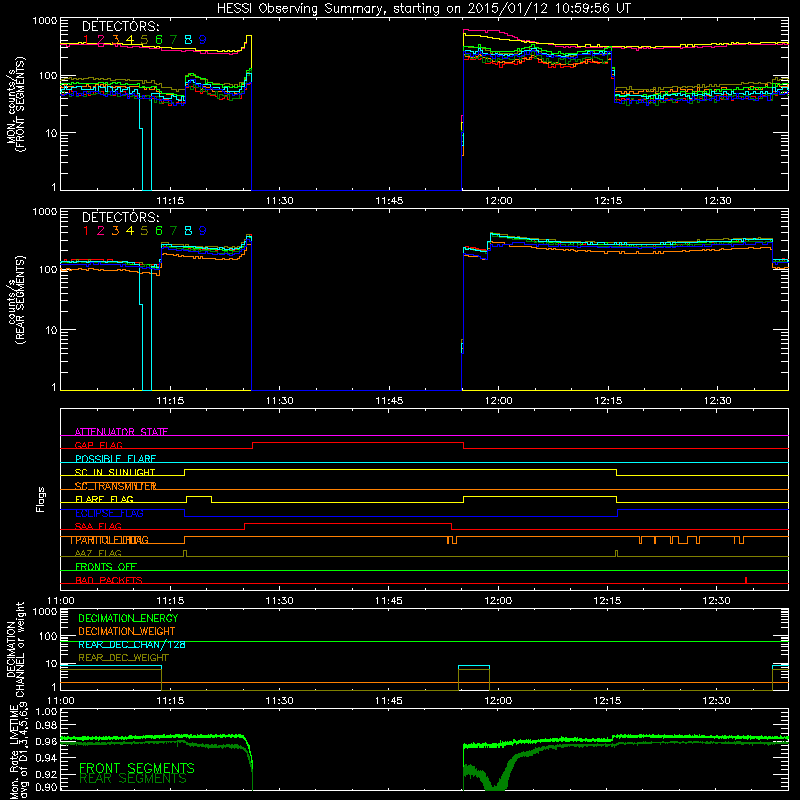
Task: Click the FRONTS_OFF flag label
Action: click(x=106, y=566)
